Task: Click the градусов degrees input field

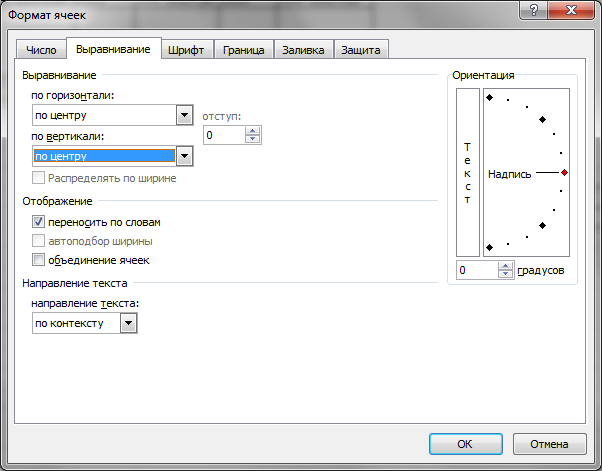Action: [x=477, y=270]
